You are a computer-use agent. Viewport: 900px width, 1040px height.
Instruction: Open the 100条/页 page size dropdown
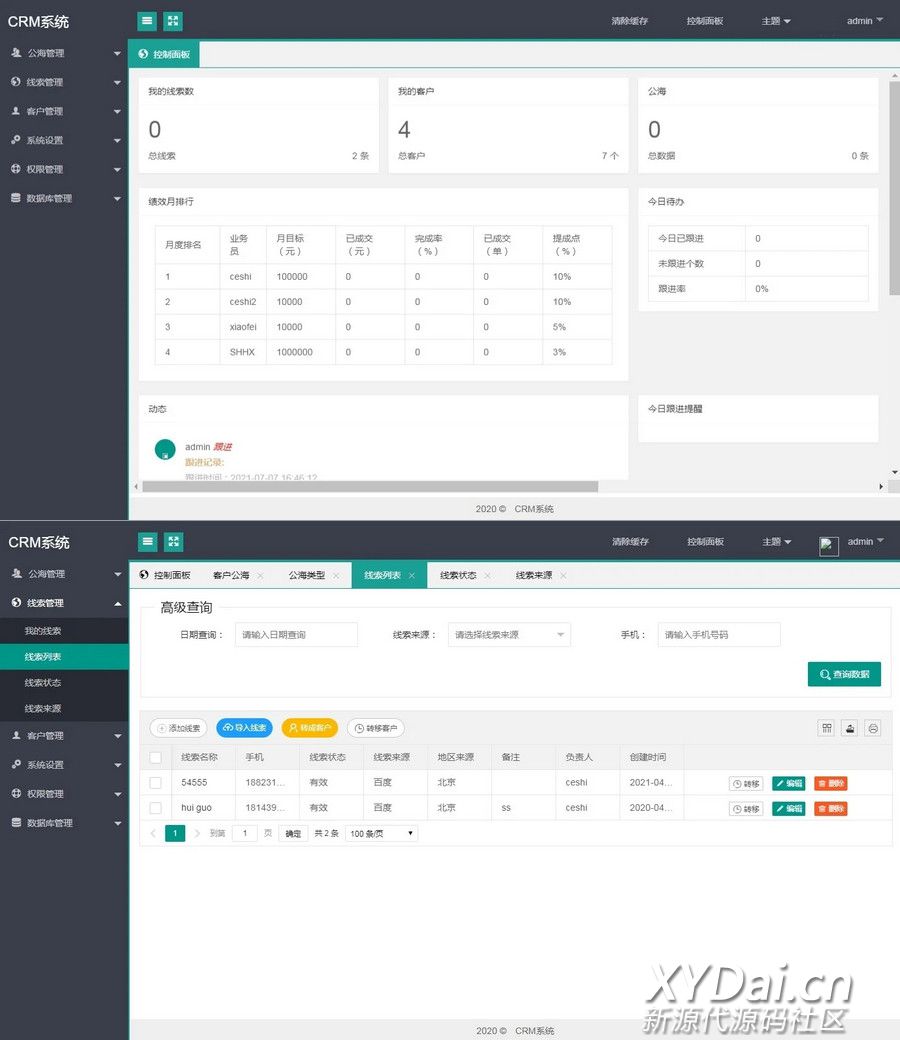point(381,833)
